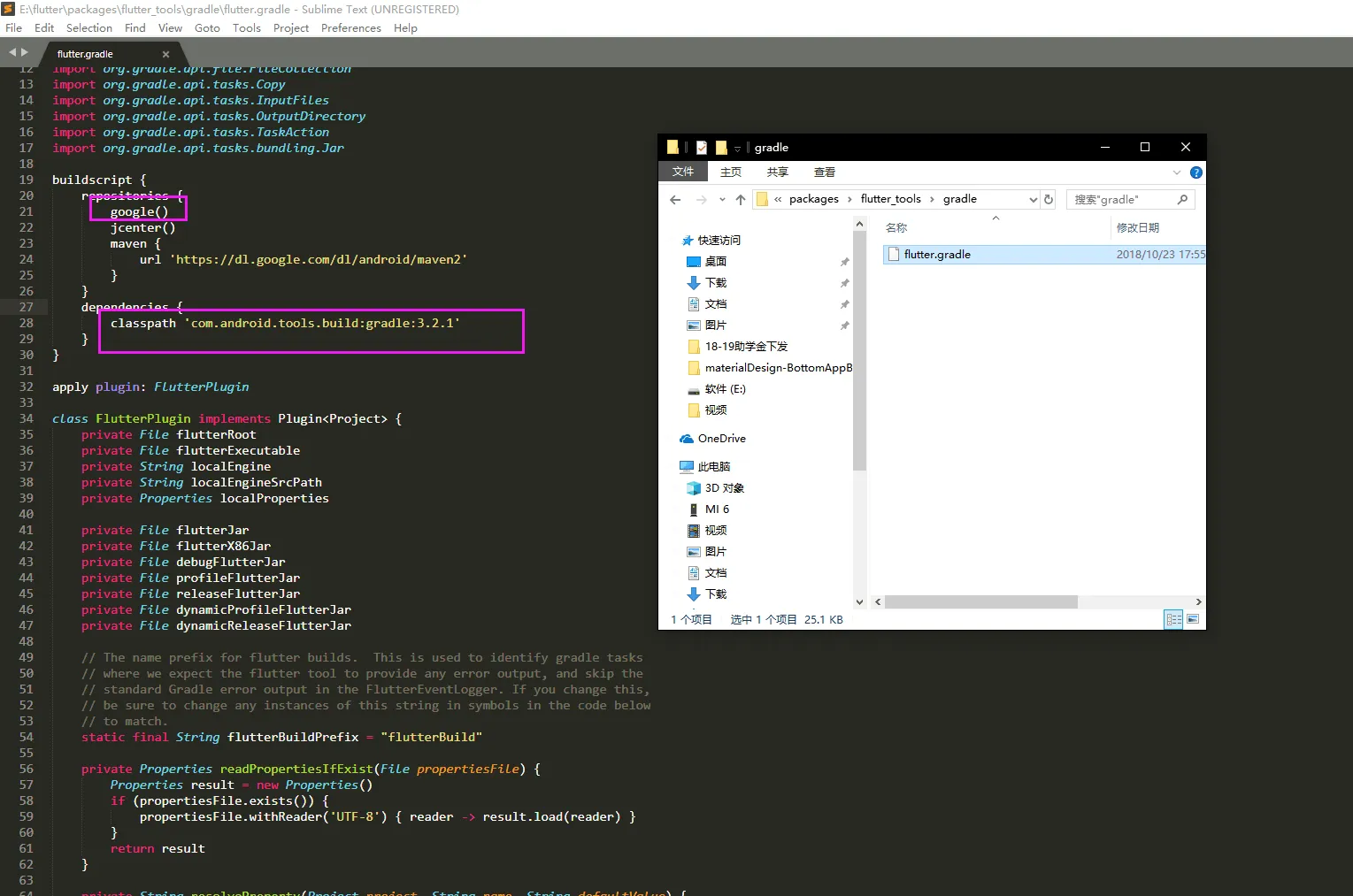Open Explorer help via blue question mark
1353x896 pixels.
pos(1195,172)
